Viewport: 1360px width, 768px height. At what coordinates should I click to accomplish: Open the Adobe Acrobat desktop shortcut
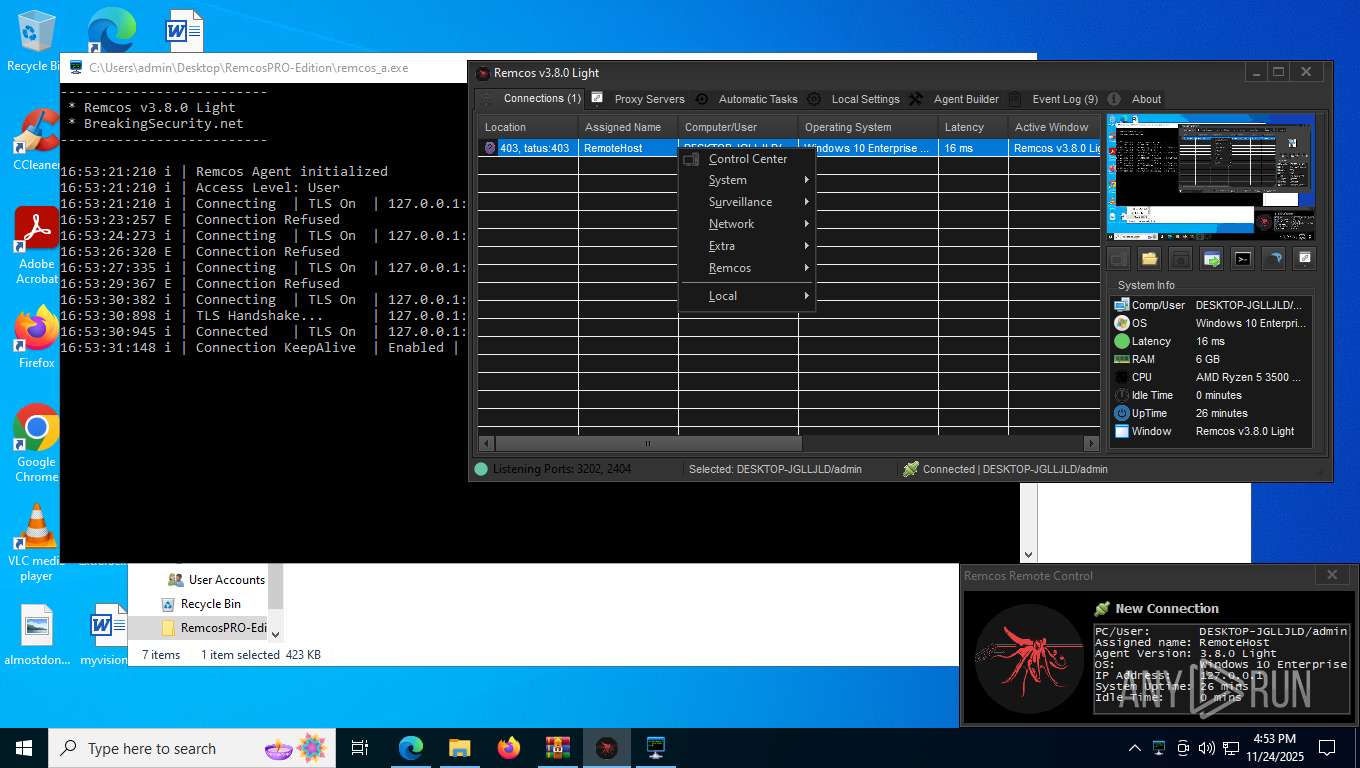click(36, 246)
